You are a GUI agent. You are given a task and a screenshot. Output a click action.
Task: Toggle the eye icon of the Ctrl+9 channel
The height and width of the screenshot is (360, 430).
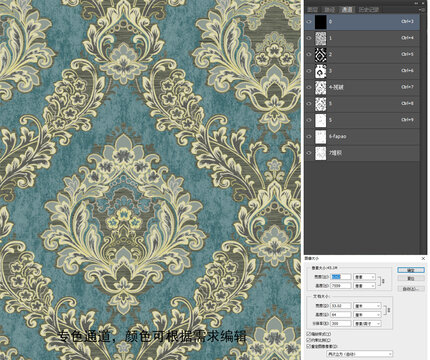coord(309,120)
